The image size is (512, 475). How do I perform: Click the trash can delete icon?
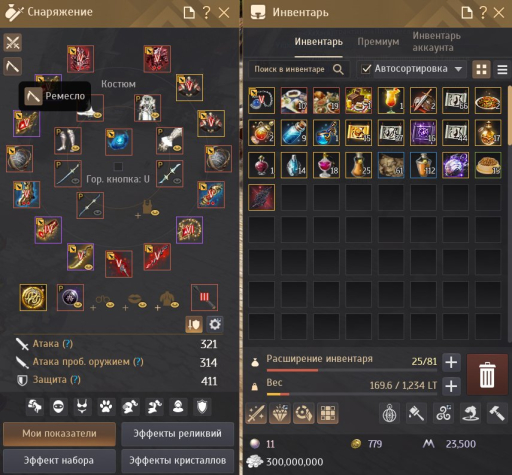(487, 375)
